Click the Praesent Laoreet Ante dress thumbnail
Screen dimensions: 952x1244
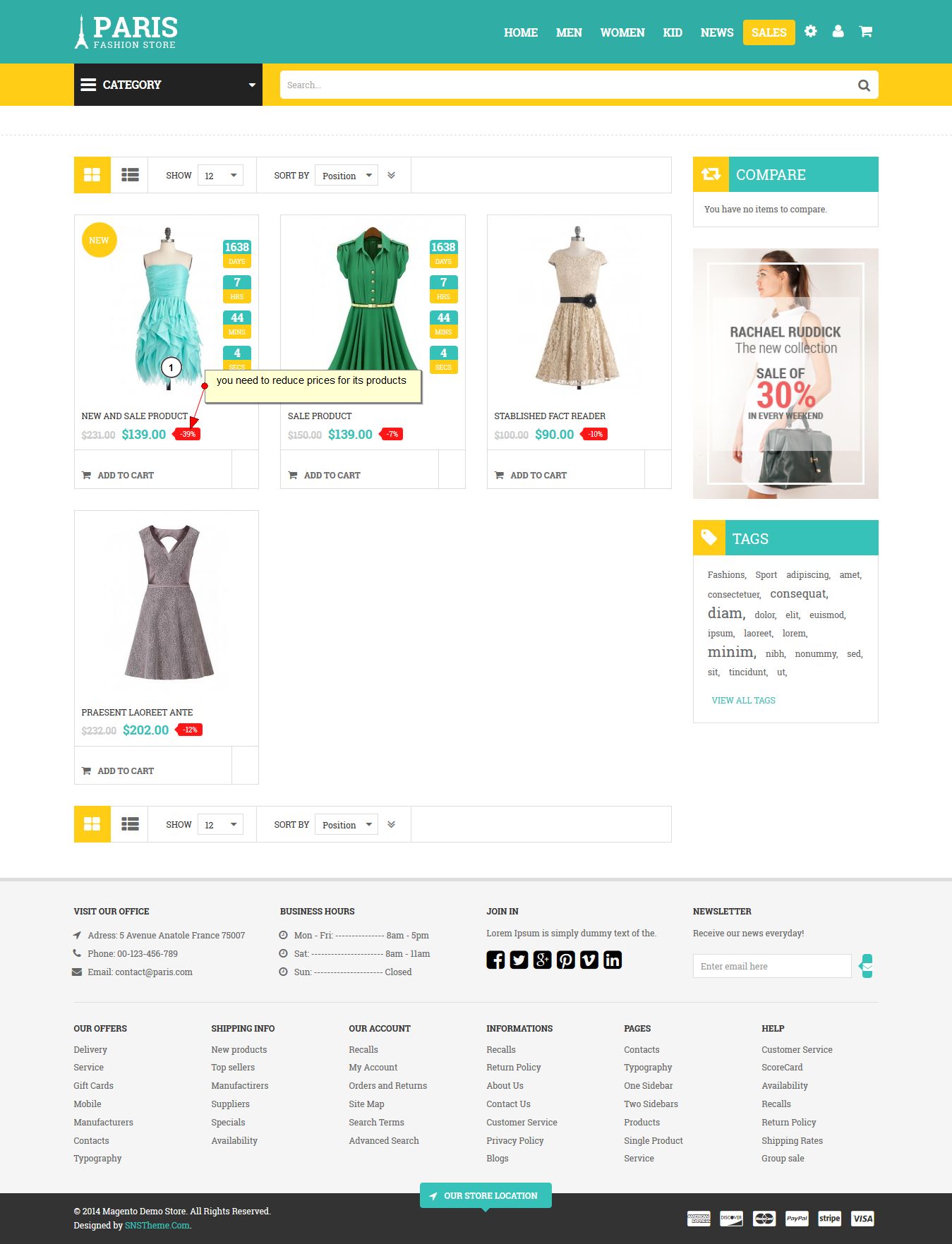167,603
